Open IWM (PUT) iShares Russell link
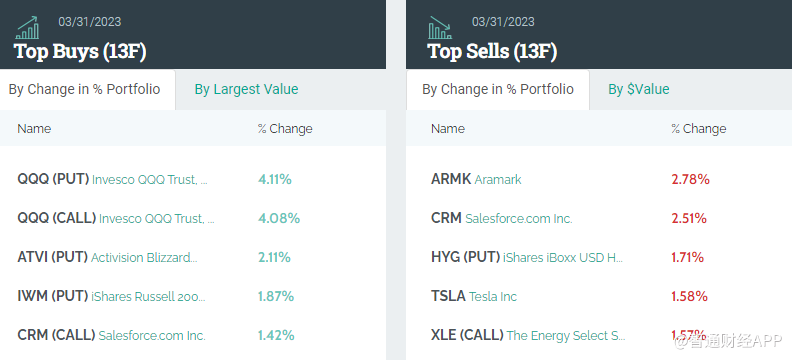Image resolution: width=792 pixels, height=360 pixels. pos(111,296)
